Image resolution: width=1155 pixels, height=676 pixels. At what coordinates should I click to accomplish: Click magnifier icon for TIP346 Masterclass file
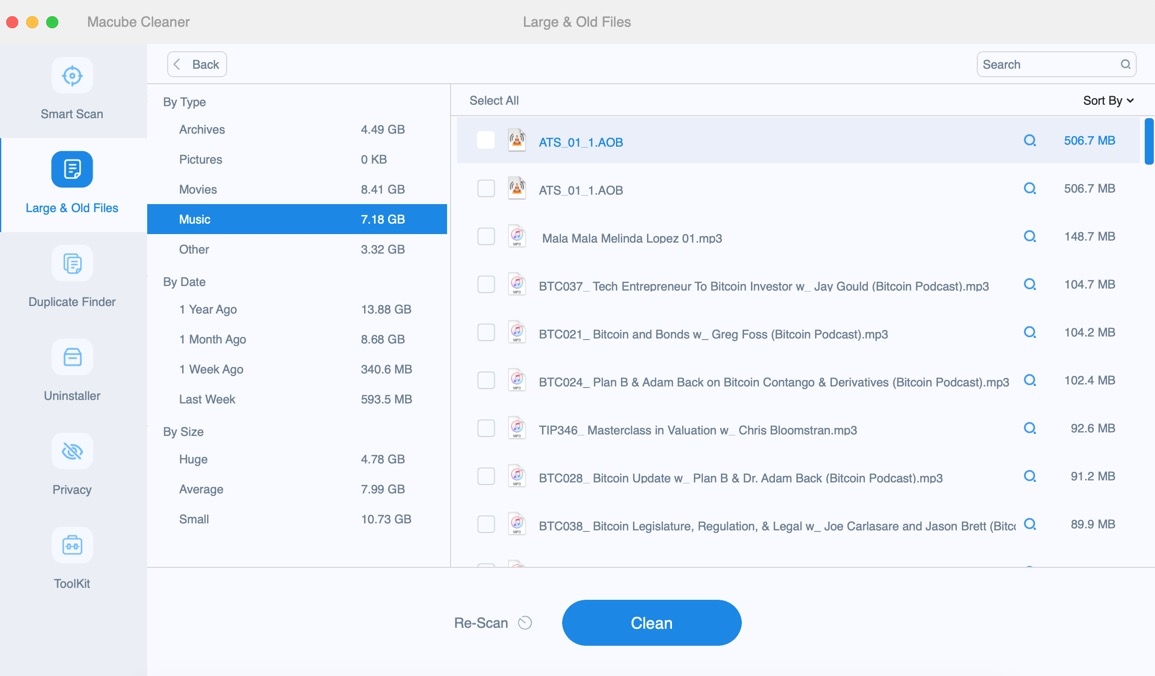pyautogui.click(x=1030, y=428)
